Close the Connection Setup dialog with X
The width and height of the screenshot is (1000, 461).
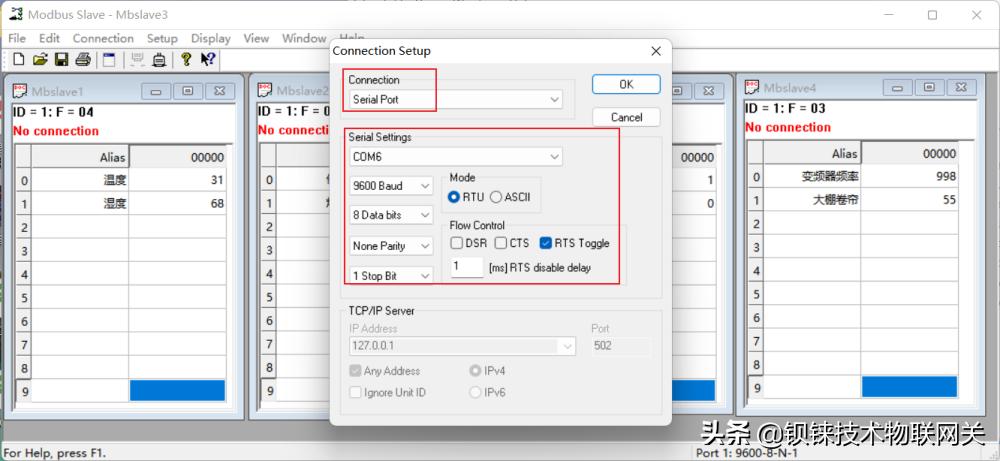point(656,51)
